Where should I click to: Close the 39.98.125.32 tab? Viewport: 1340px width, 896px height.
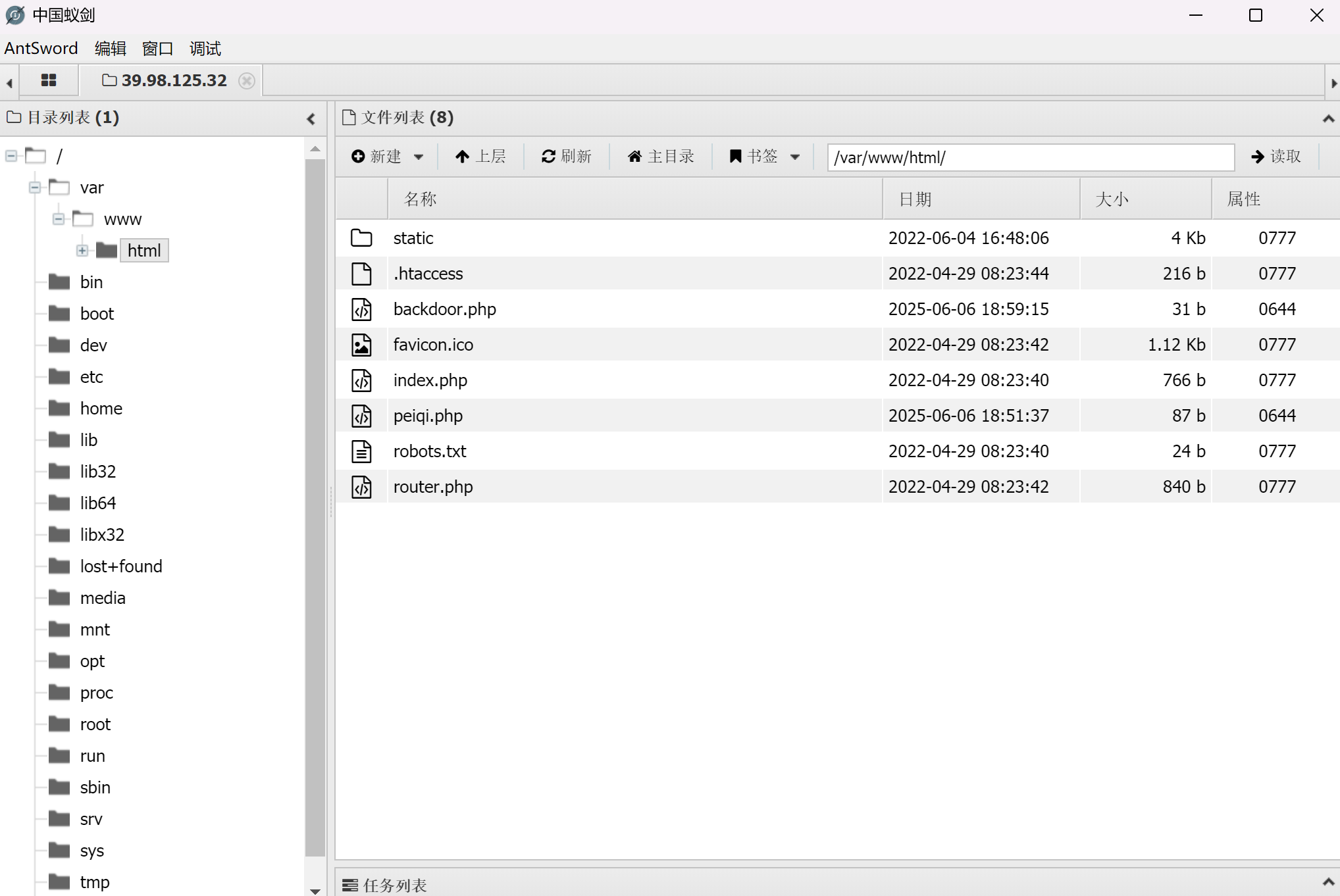click(247, 80)
